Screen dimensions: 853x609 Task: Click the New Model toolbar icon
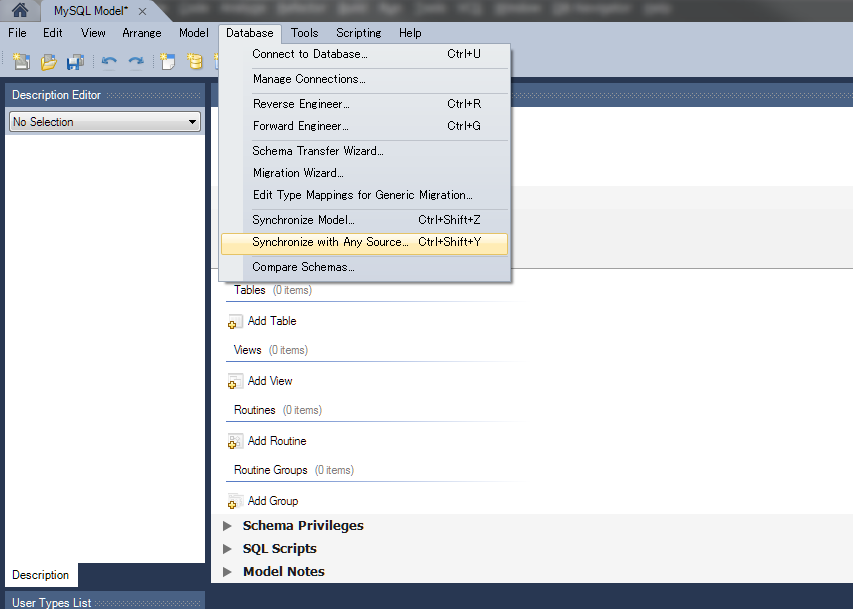(21, 61)
